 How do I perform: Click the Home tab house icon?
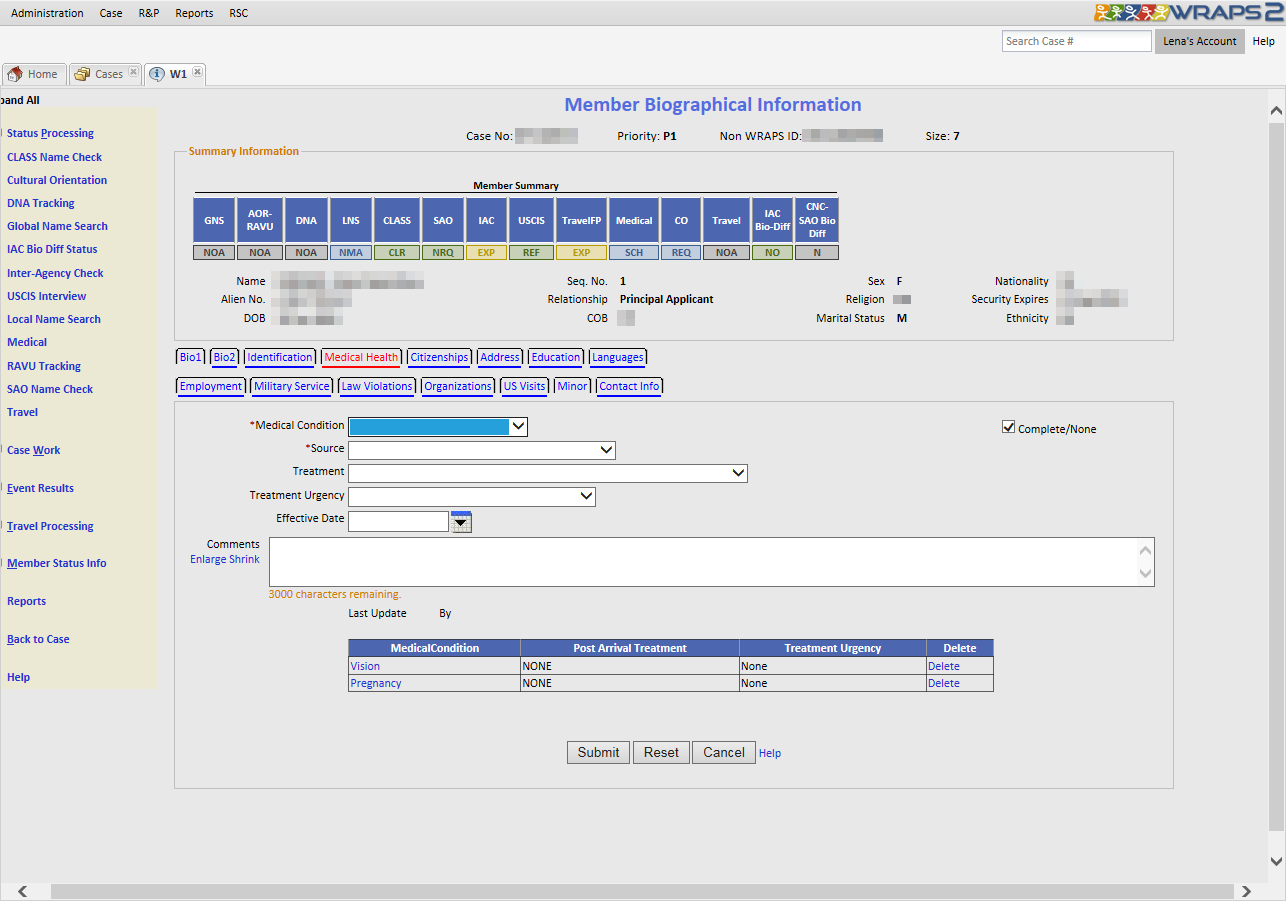[x=15, y=74]
